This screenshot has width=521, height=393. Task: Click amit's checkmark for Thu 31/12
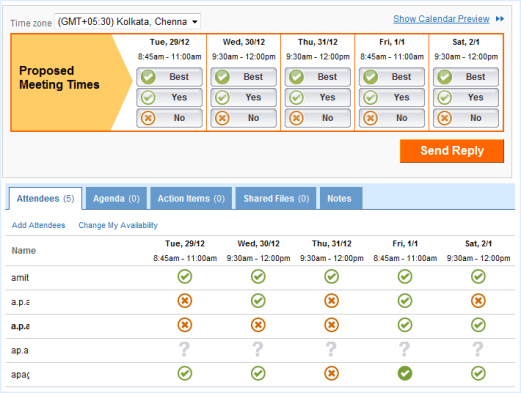click(331, 277)
